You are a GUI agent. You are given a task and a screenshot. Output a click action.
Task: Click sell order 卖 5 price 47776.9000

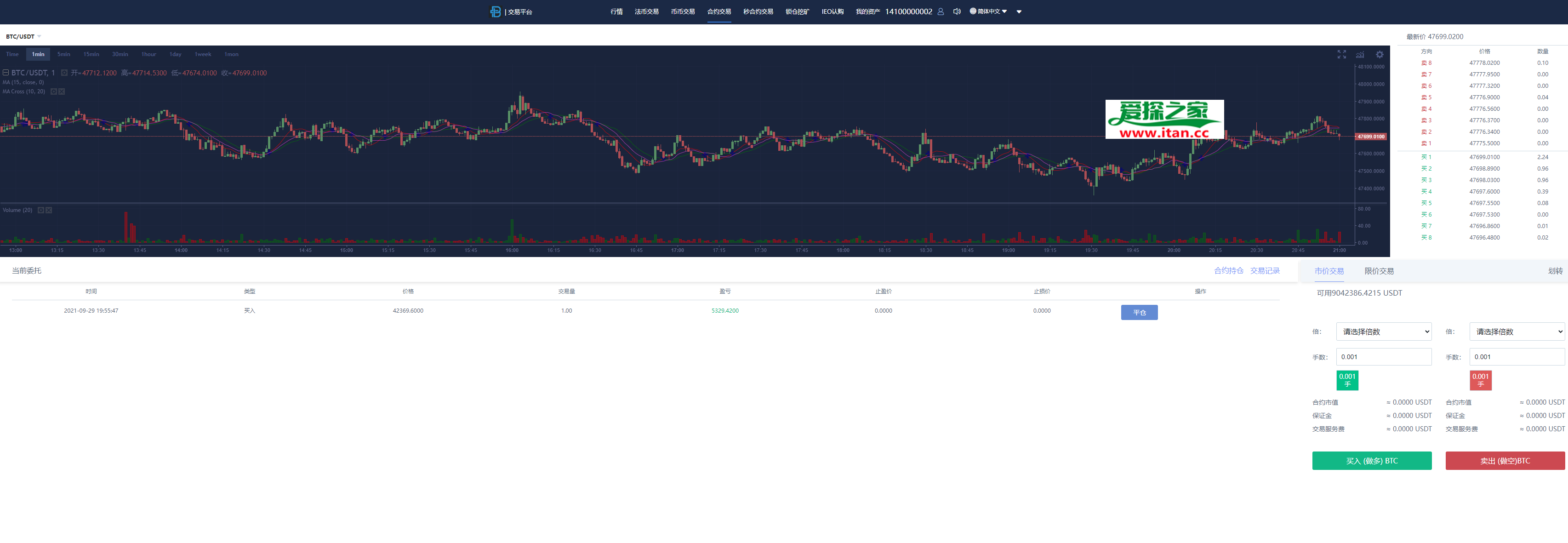1484,97
